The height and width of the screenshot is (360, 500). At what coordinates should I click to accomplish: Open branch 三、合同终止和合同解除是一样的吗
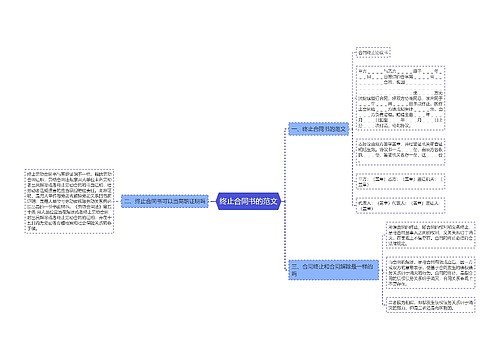(334, 270)
